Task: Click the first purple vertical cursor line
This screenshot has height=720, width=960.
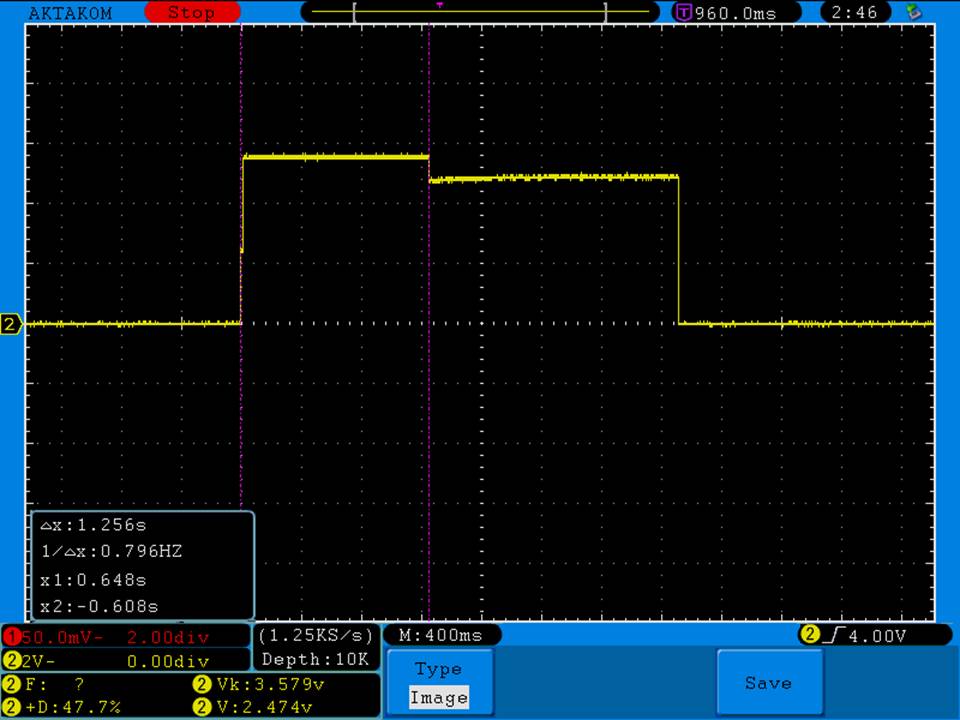Action: pyautogui.click(x=241, y=400)
